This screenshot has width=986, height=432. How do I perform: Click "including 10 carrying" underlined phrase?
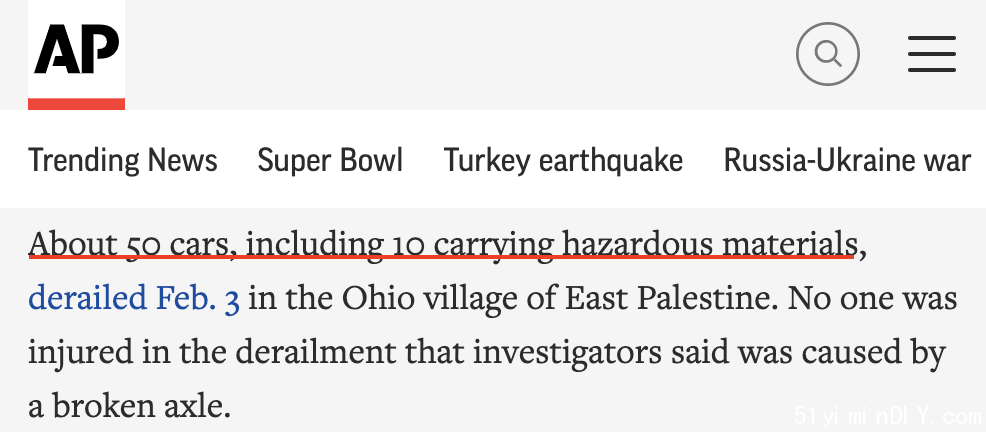(400, 244)
